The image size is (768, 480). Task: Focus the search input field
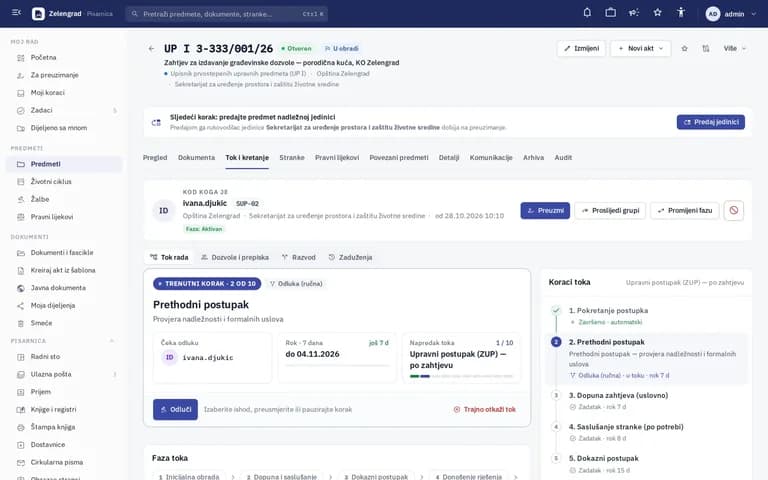(x=227, y=14)
